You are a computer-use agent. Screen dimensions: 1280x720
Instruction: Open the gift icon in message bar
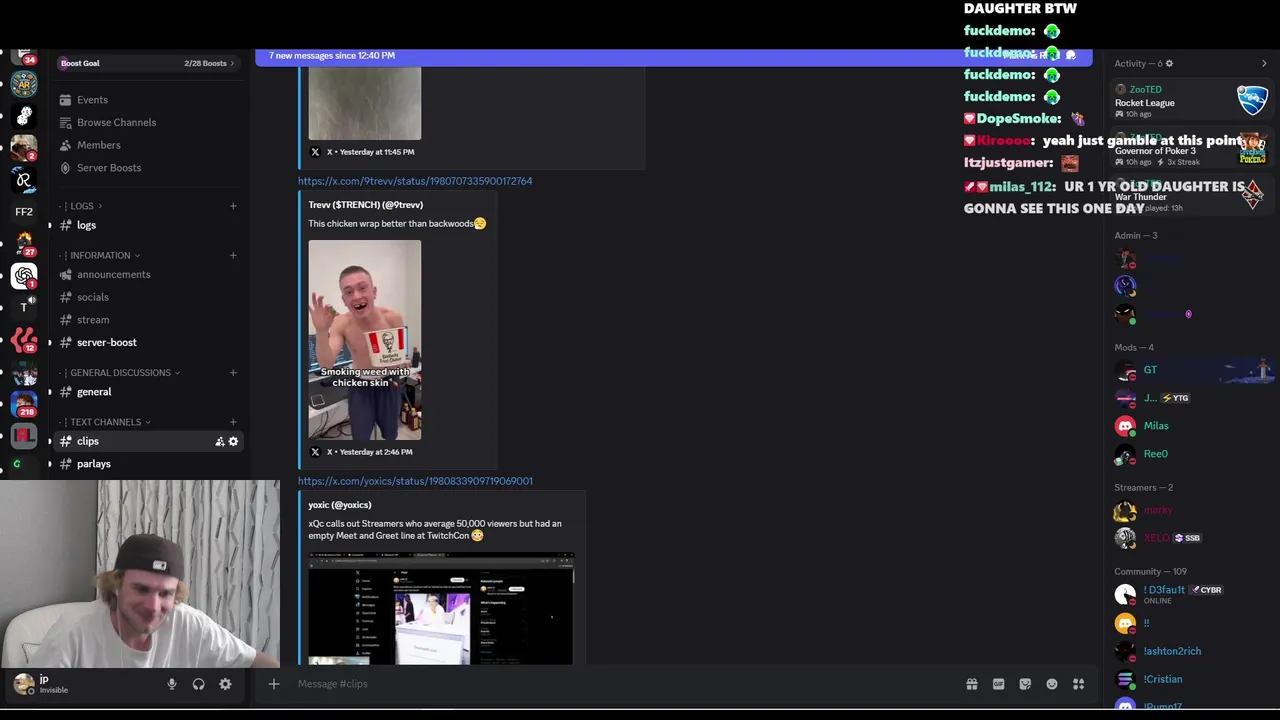pos(971,684)
